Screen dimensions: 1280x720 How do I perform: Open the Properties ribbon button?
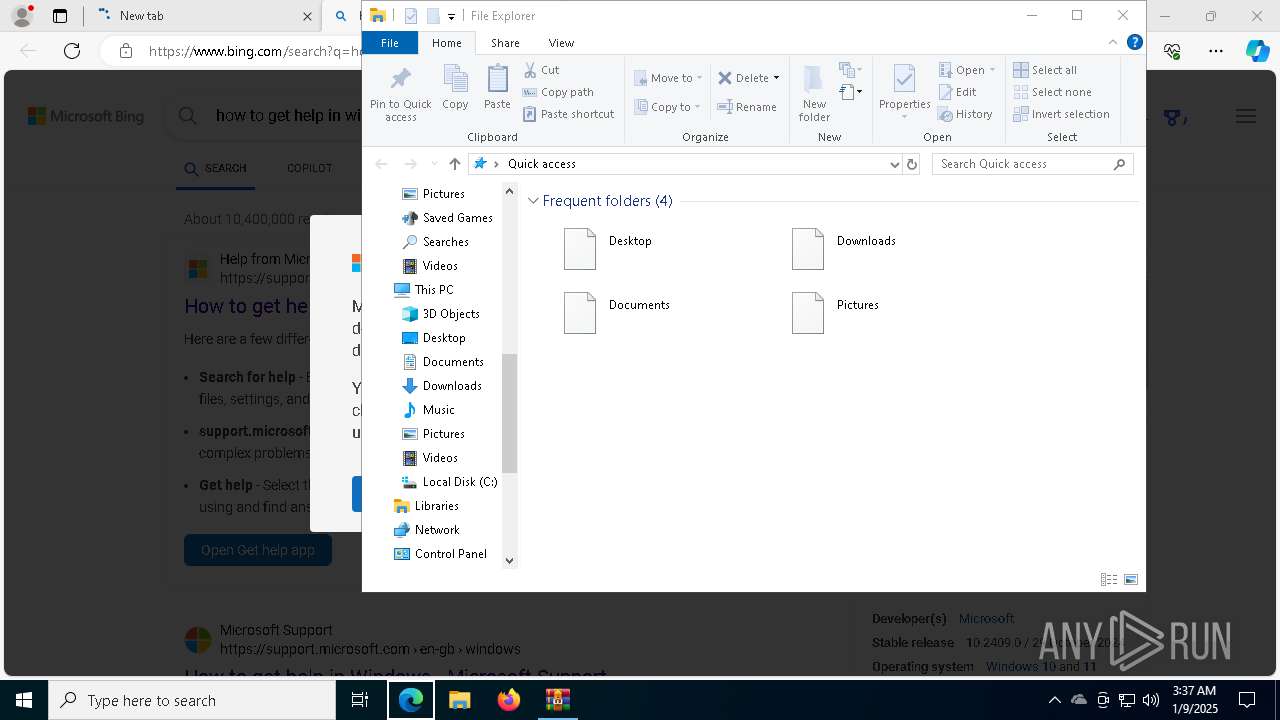pos(905,93)
